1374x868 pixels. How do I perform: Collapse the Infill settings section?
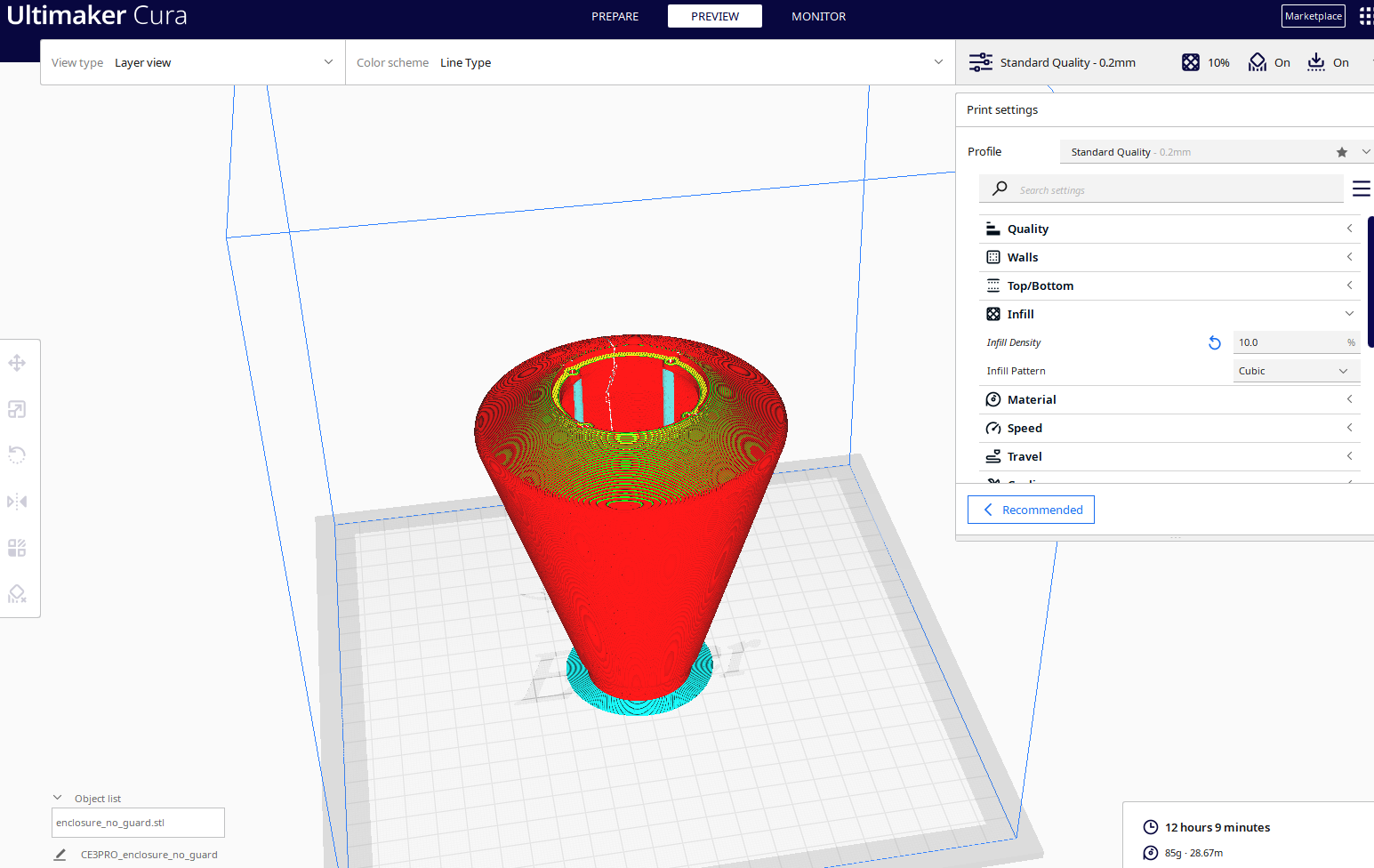click(1349, 314)
